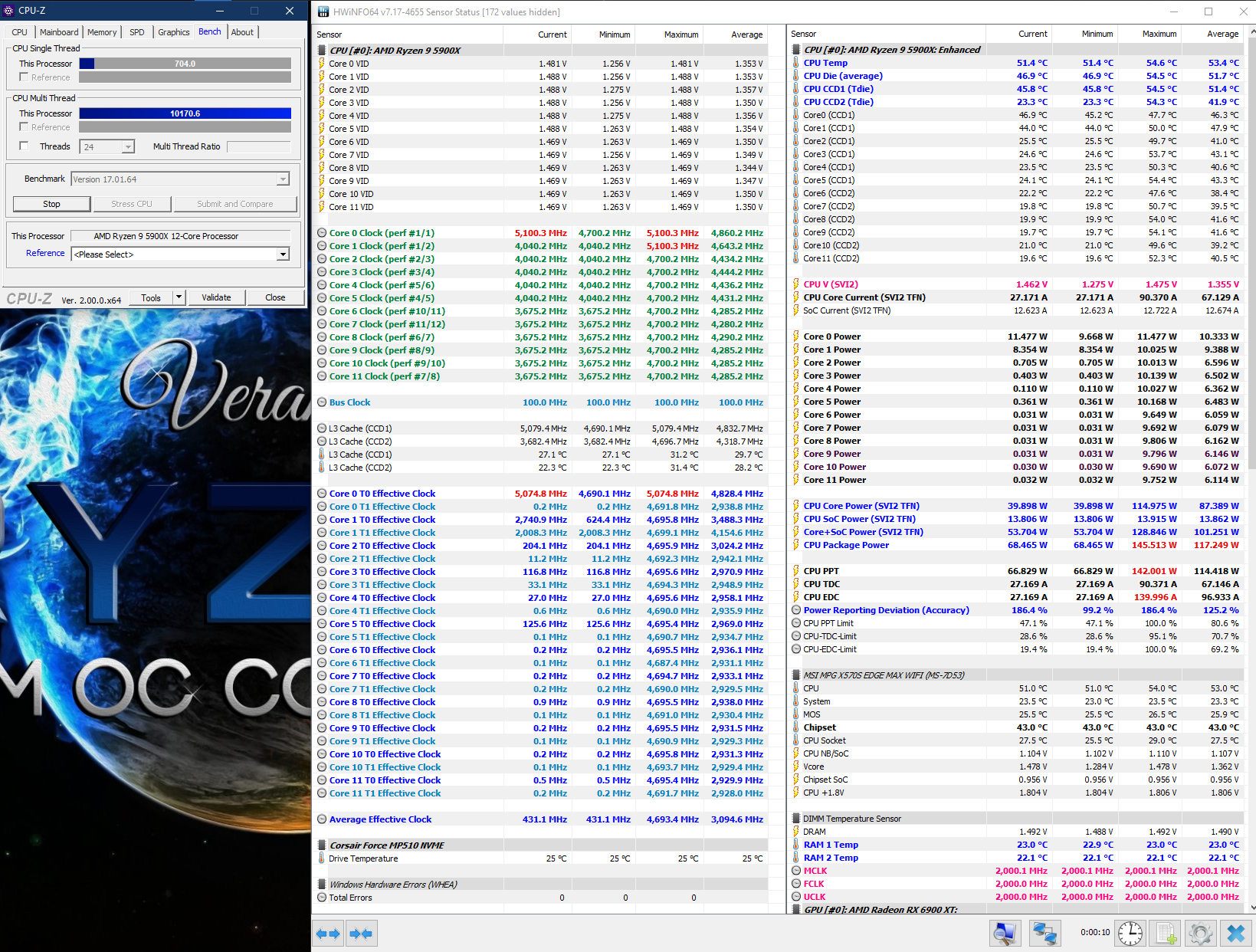Open the Benchmark version dropdown
This screenshot has height=952, width=1256.
click(x=283, y=179)
